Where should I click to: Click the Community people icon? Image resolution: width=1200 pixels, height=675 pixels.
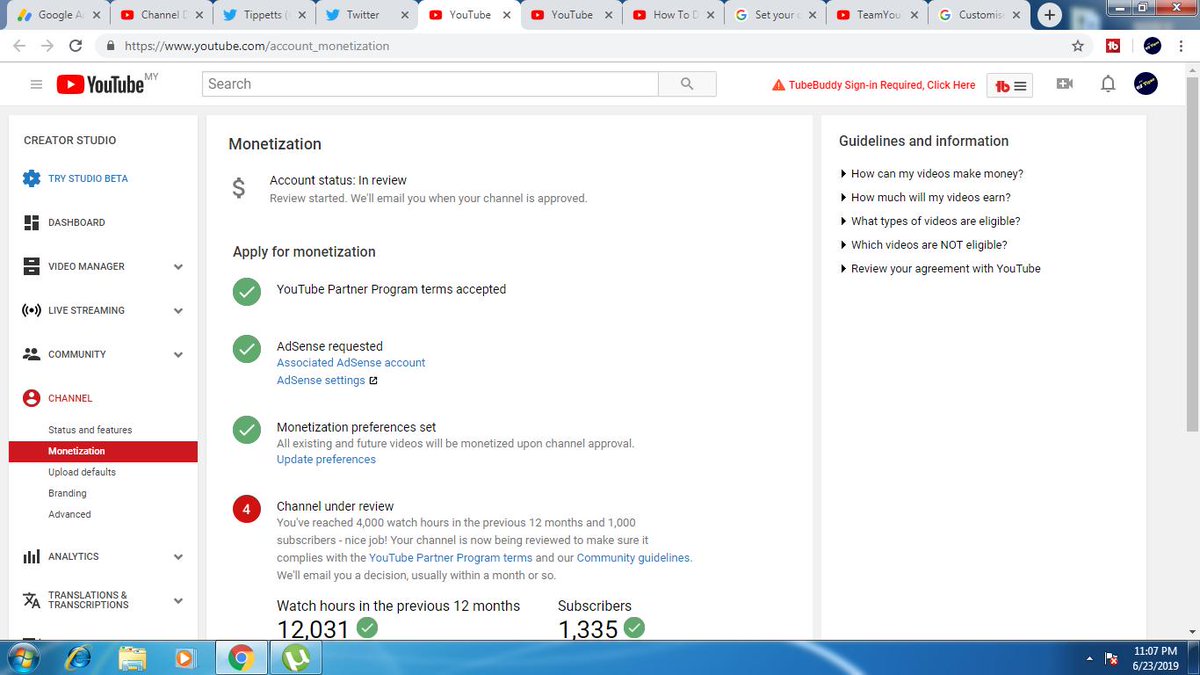coord(31,354)
